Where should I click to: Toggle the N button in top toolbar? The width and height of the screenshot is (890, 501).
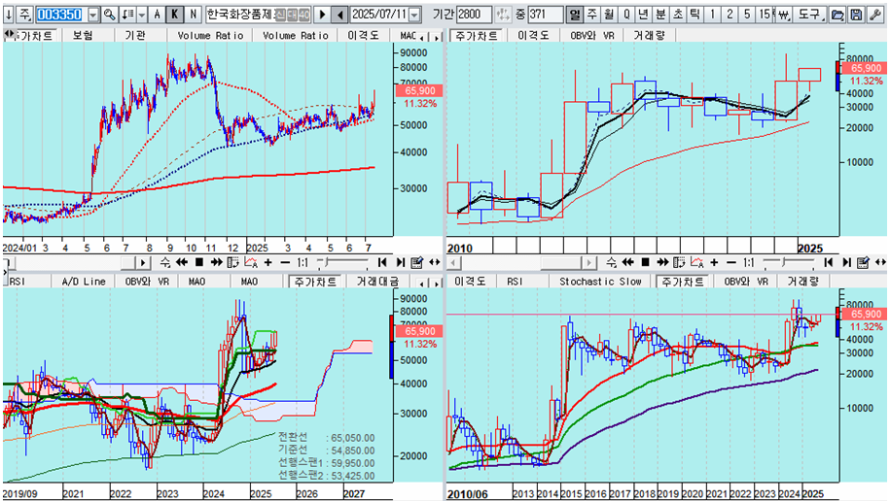click(x=194, y=14)
